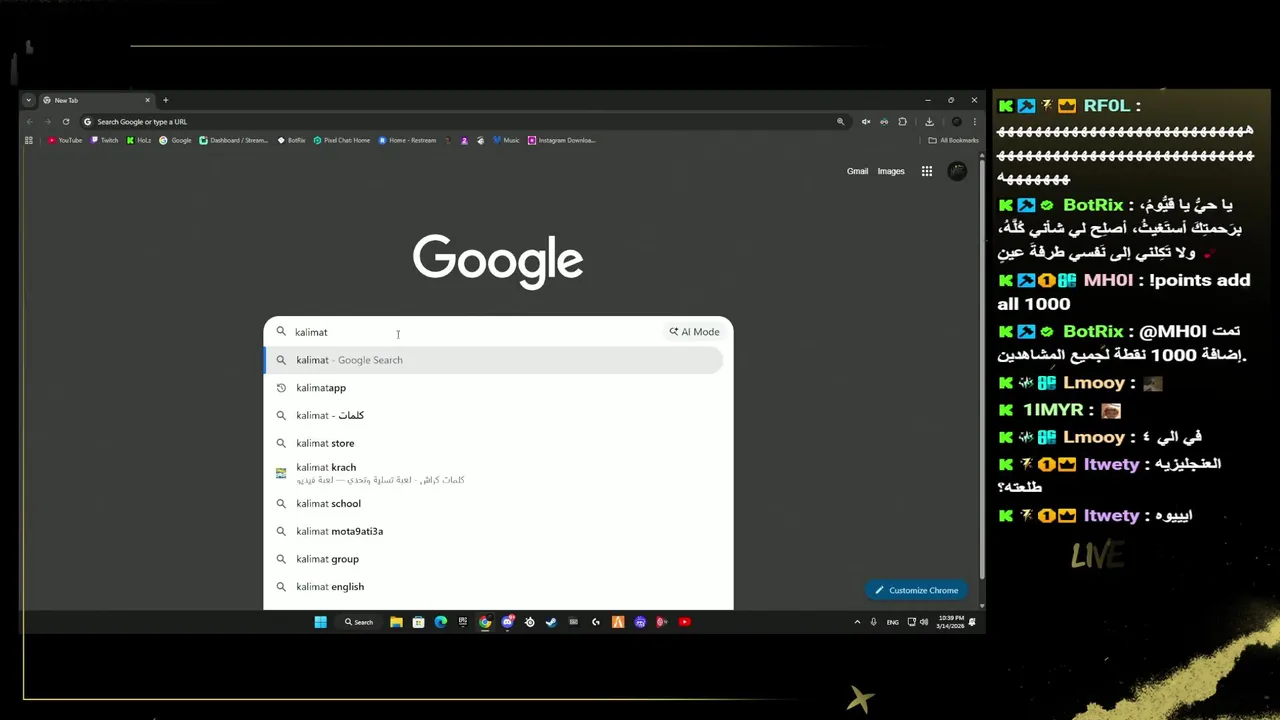Open the Music bookmark
Screen dimensions: 1280x720
(506, 140)
